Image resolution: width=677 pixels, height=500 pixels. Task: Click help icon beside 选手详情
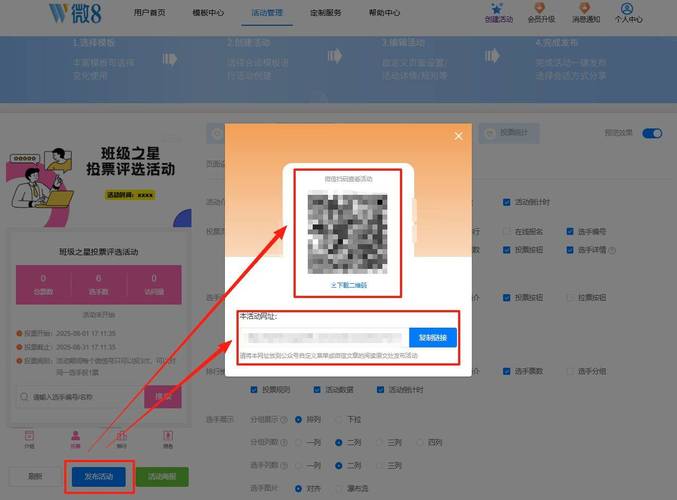pos(612,250)
